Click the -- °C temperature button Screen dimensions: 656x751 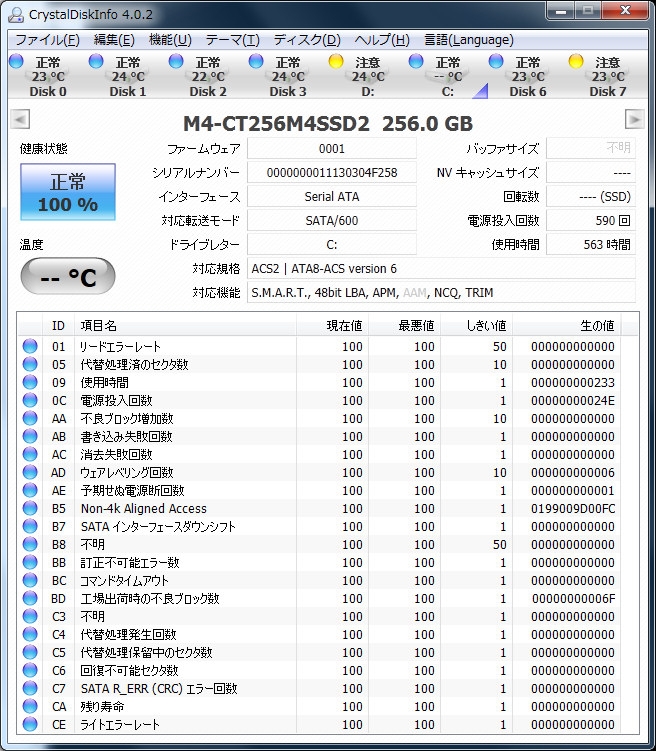pyautogui.click(x=68, y=276)
